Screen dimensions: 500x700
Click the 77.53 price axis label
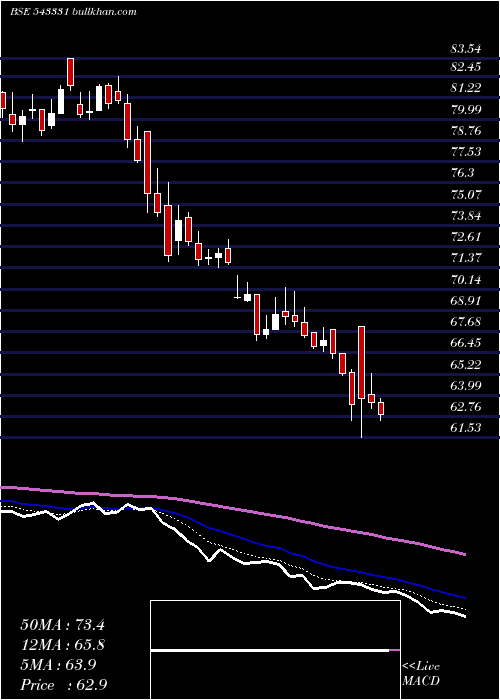(x=466, y=153)
